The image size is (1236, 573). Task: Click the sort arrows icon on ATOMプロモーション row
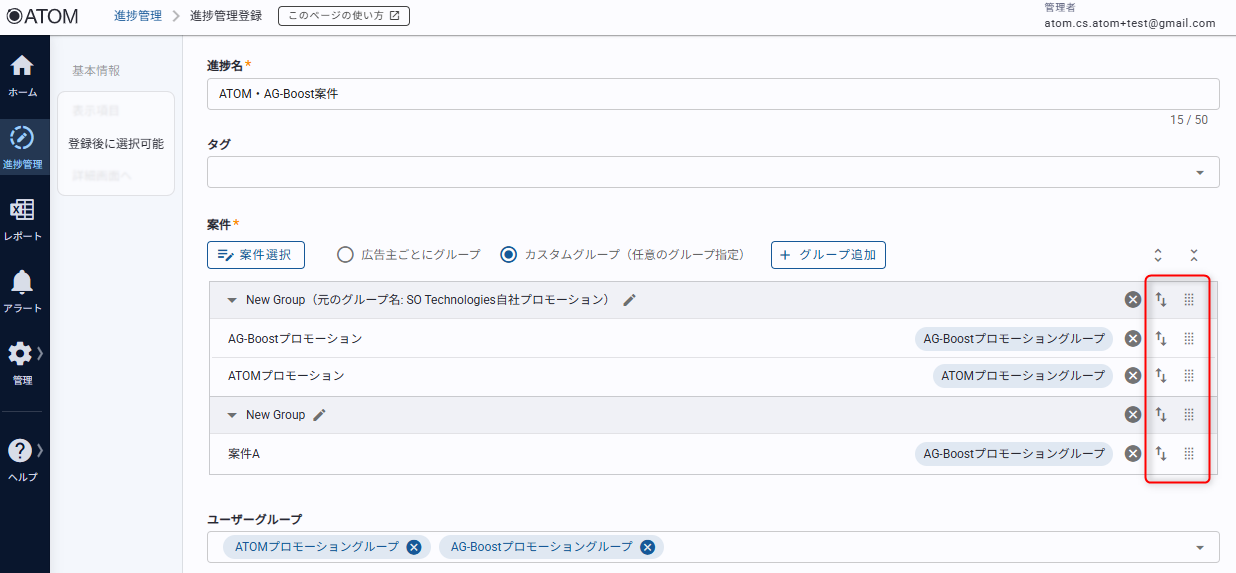click(1161, 376)
